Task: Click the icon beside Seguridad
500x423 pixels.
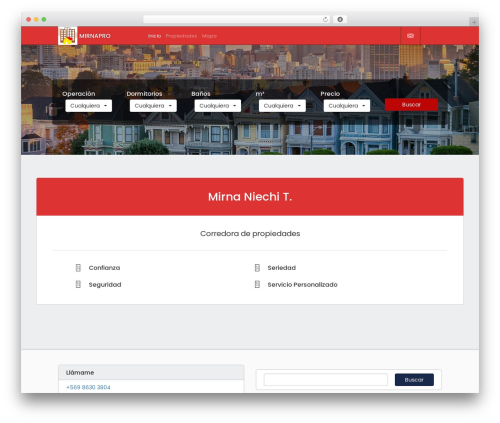Action: tap(78, 284)
